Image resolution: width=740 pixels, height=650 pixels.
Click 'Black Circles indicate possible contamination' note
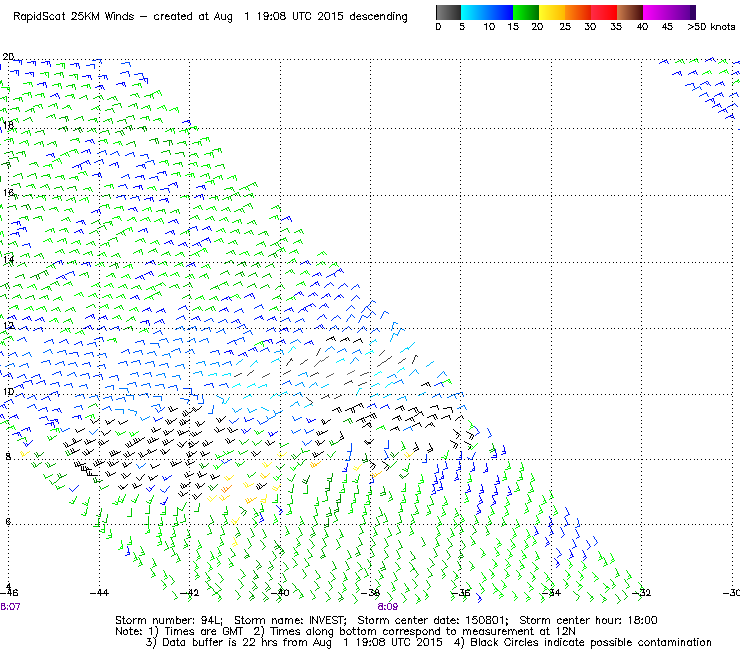click(591, 642)
